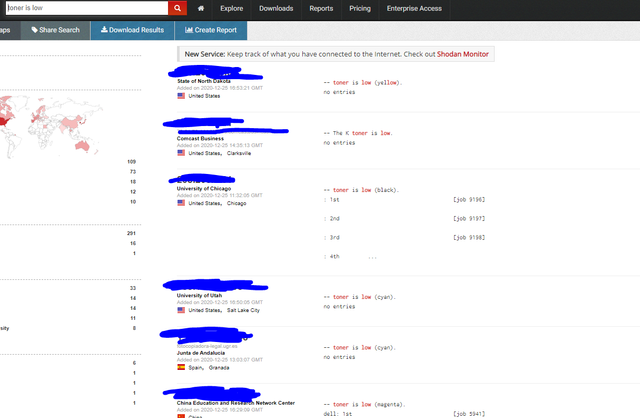
Task: Click the facet count 33
Action: 133,288
